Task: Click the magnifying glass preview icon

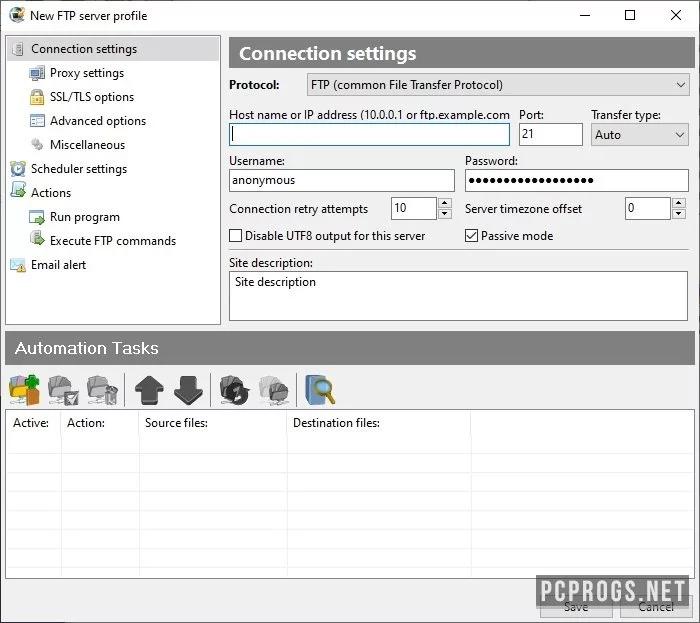Action: coord(320,390)
